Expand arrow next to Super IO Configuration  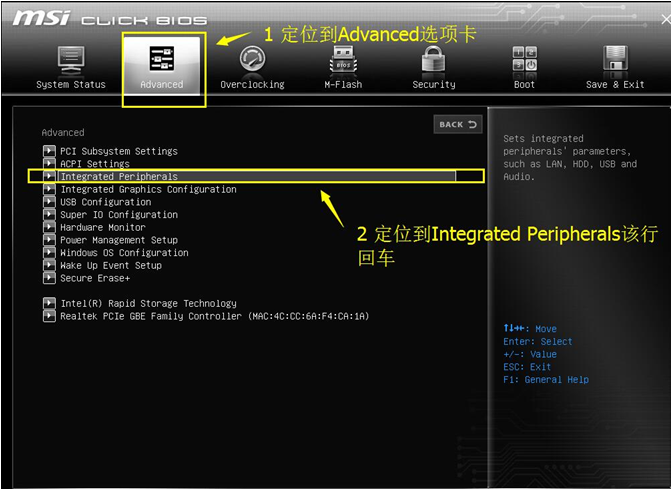[49, 214]
